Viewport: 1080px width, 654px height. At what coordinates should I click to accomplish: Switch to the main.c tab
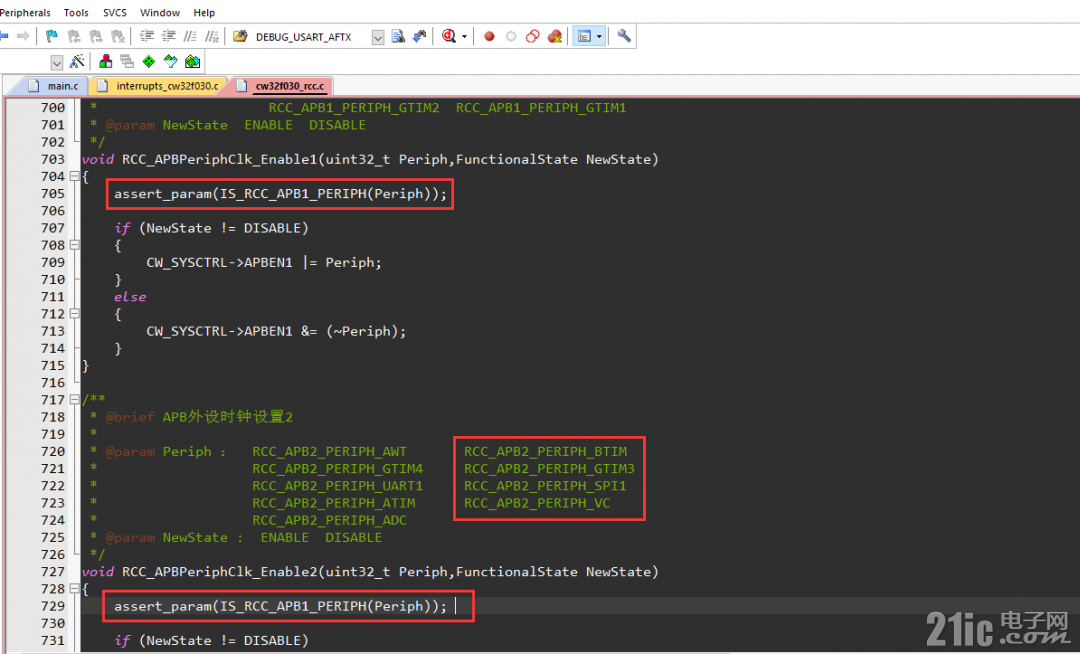54,86
